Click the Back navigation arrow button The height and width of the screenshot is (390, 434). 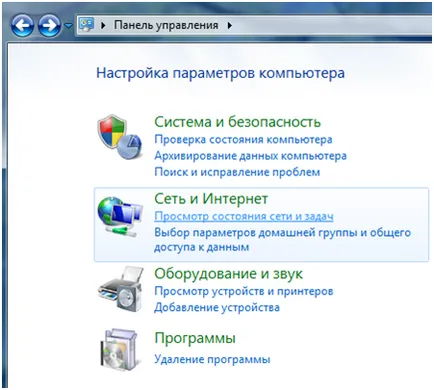[x=22, y=25]
